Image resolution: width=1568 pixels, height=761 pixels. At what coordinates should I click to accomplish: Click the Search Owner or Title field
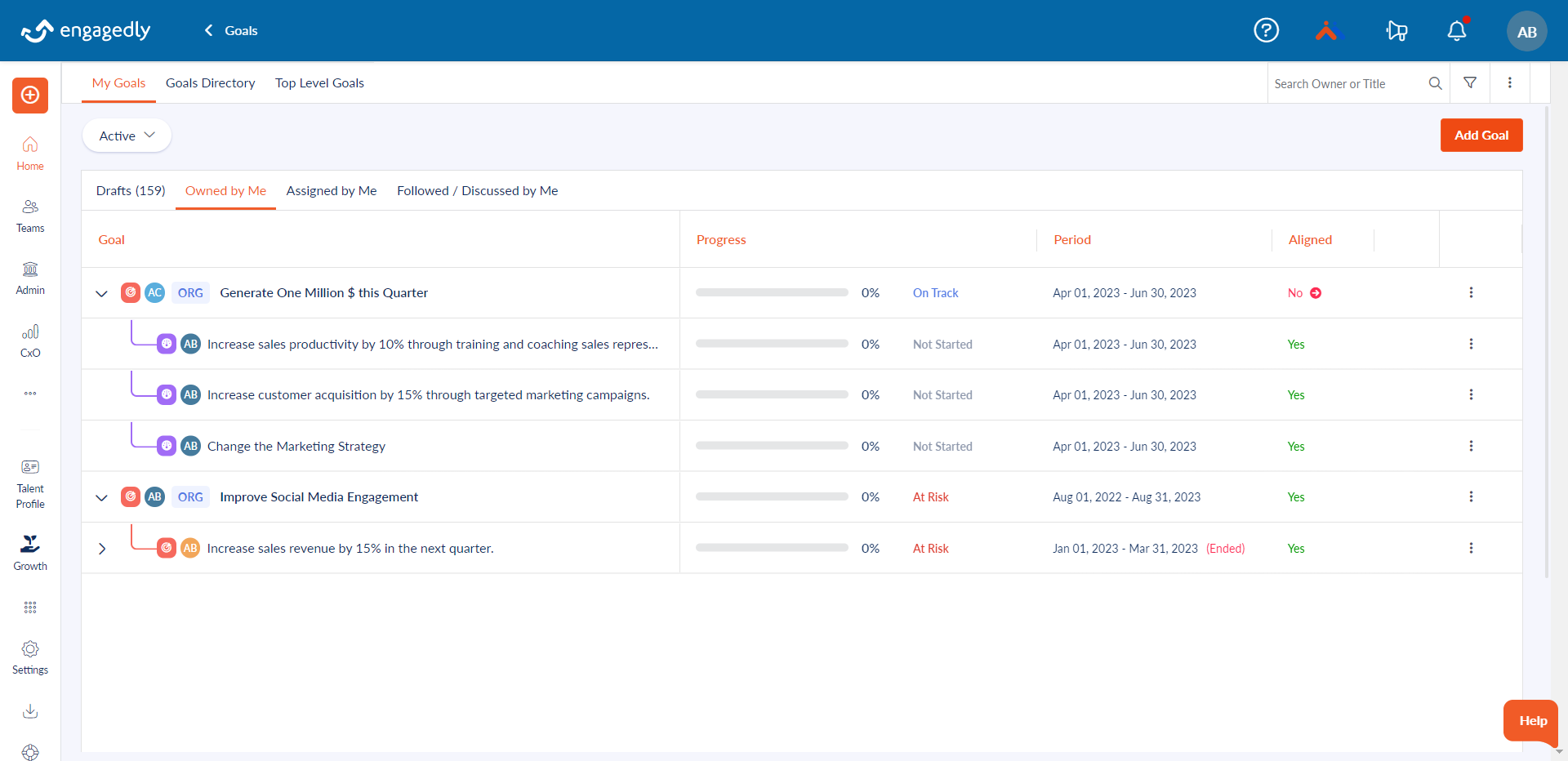[1346, 83]
